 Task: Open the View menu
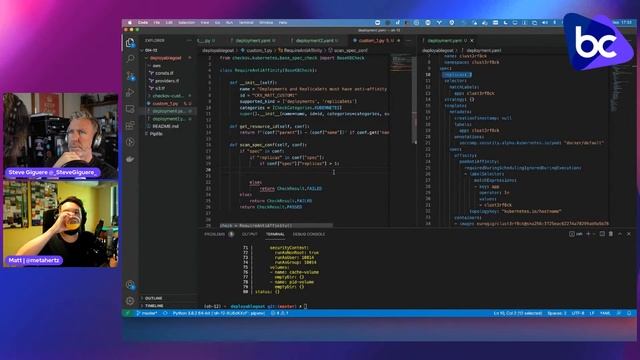pyautogui.click(x=205, y=23)
